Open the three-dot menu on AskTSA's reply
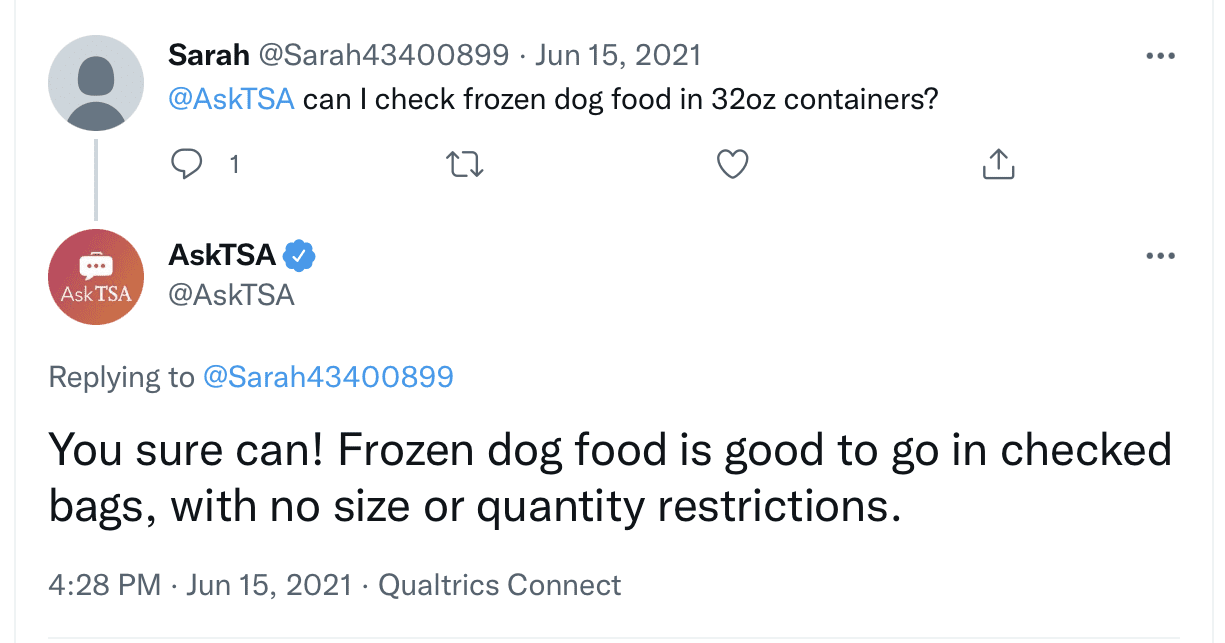This screenshot has height=643, width=1225. tap(1160, 257)
